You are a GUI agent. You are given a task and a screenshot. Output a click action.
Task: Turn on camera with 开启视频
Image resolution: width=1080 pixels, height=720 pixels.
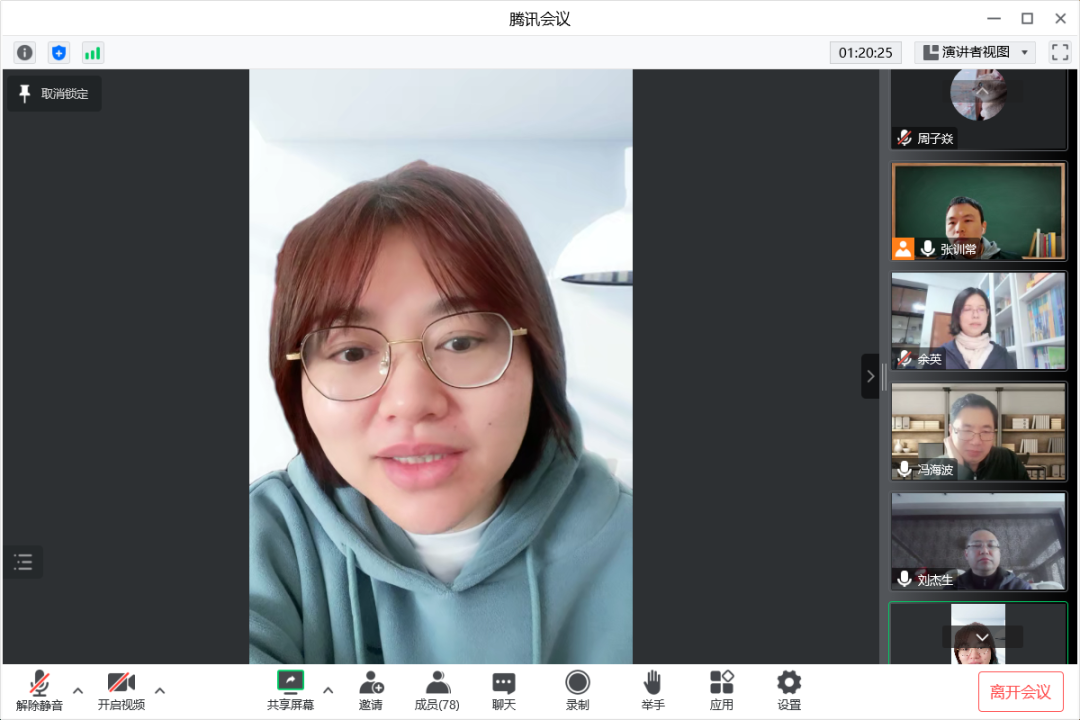[121, 690]
